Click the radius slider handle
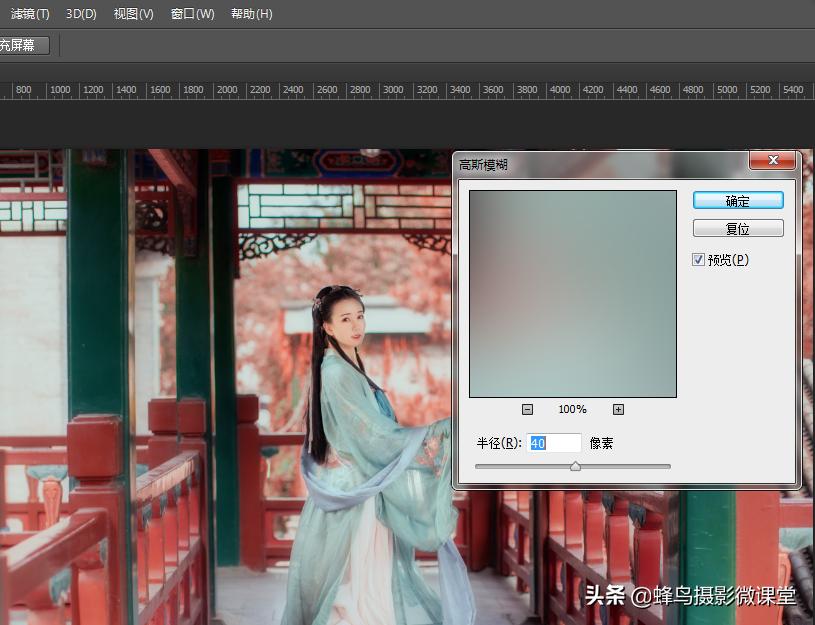815x625 pixels. point(575,466)
